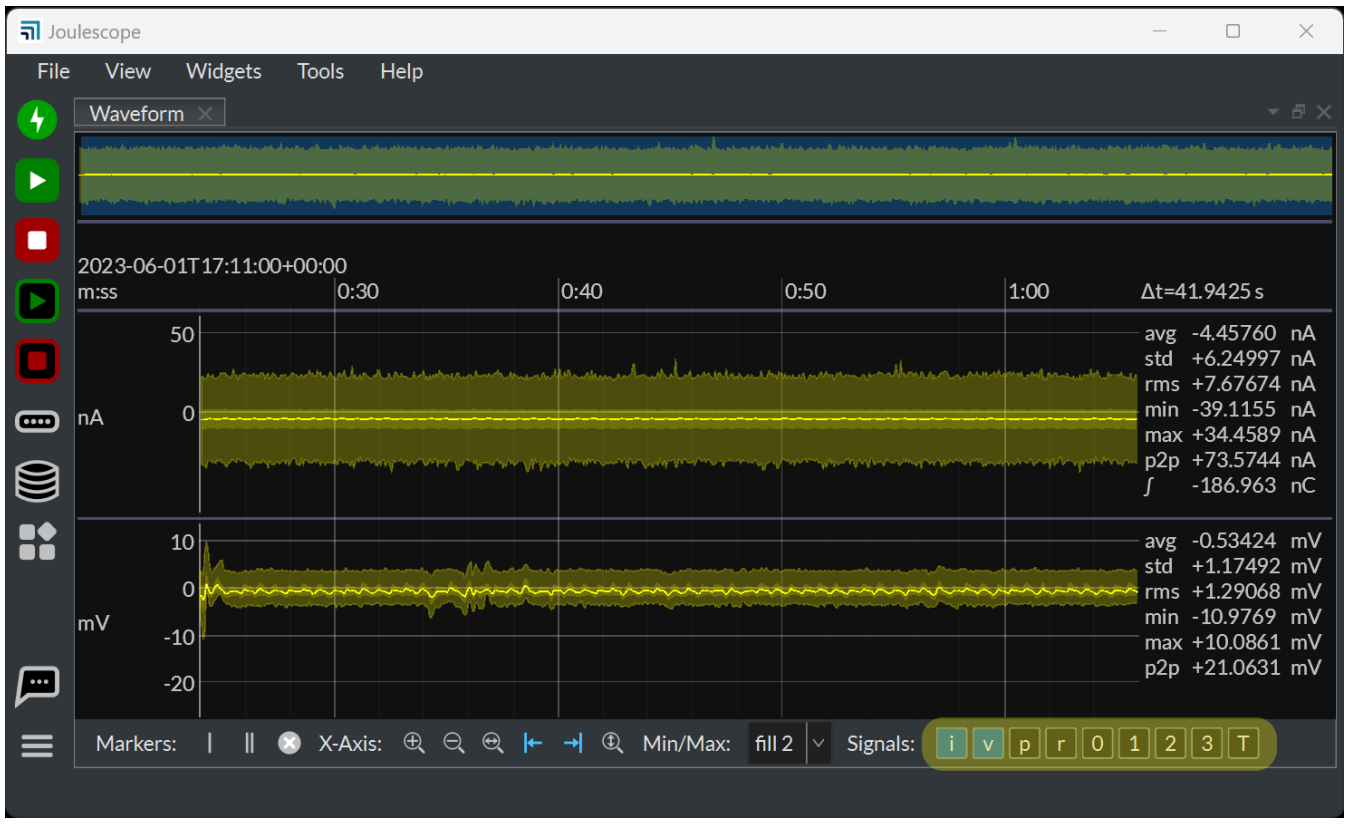This screenshot has width=1347, height=824.
Task: Open the widgets grid icon in sidebar
Action: [37, 541]
